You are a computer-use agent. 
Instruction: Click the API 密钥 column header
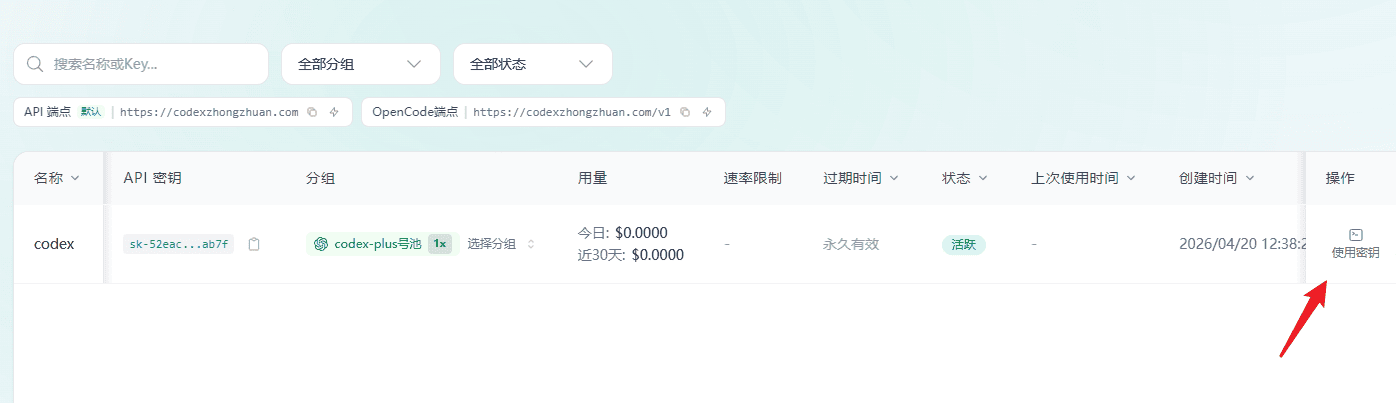pos(152,178)
